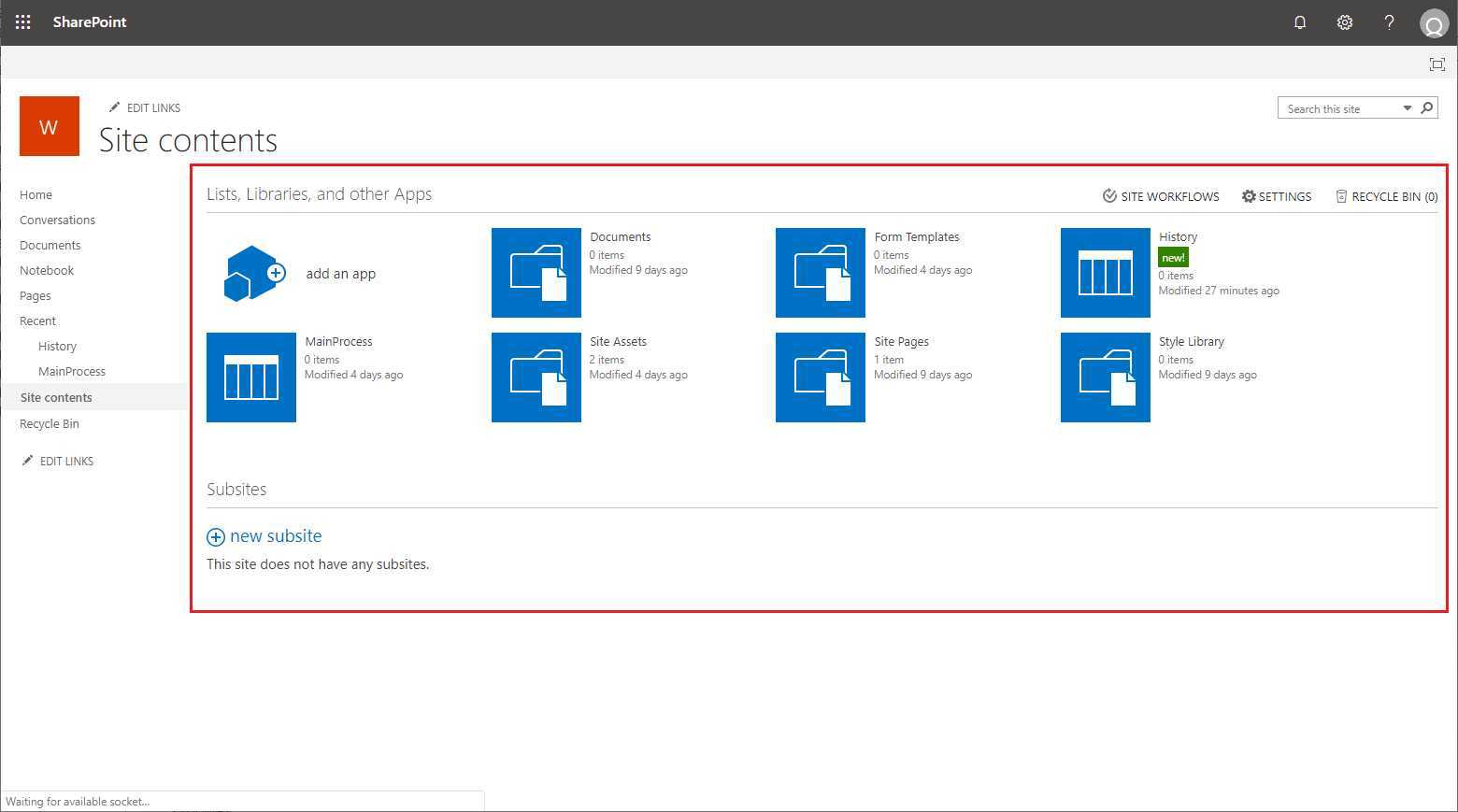Open Pages in the left navigation
This screenshot has width=1458, height=812.
pos(36,295)
